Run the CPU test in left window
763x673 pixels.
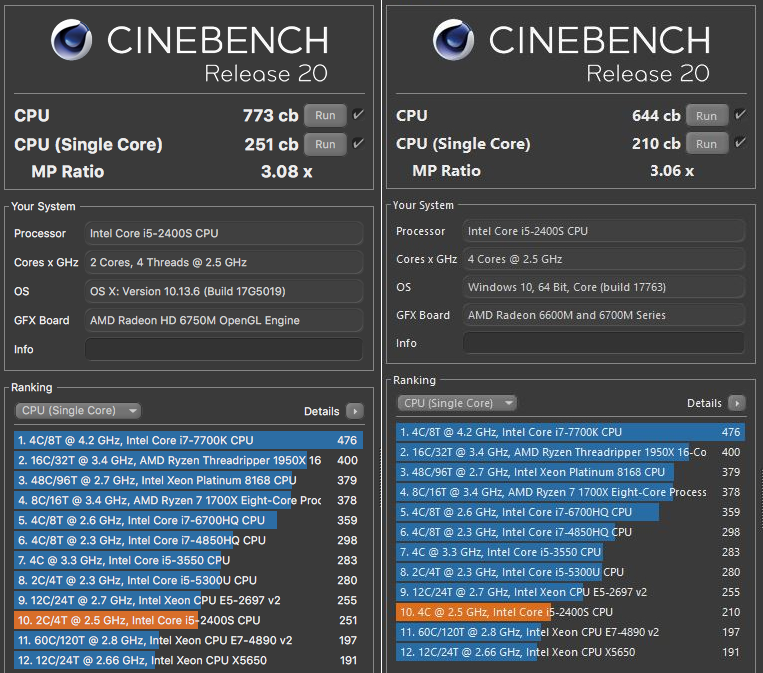[325, 115]
